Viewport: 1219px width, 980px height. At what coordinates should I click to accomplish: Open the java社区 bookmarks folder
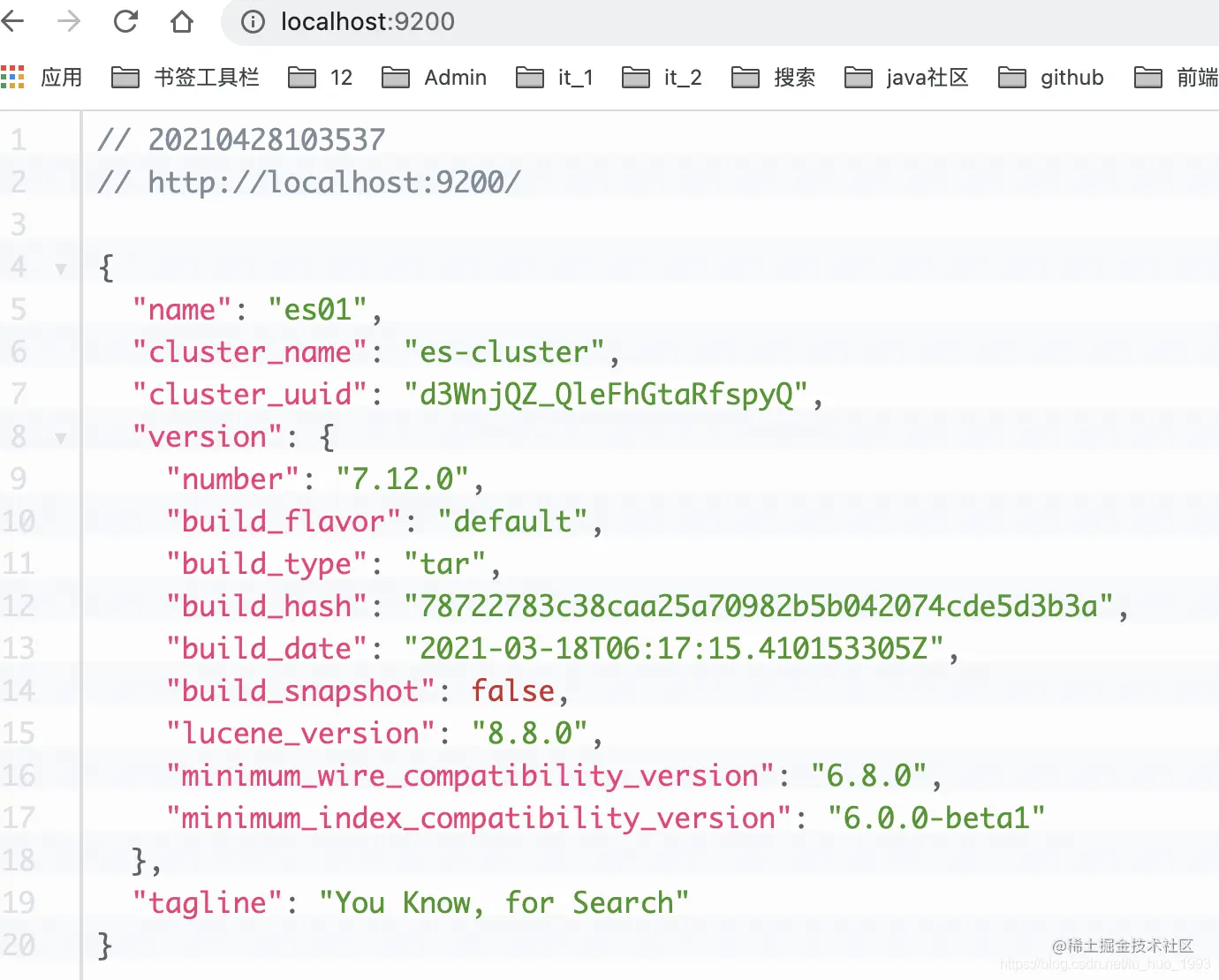(906, 78)
